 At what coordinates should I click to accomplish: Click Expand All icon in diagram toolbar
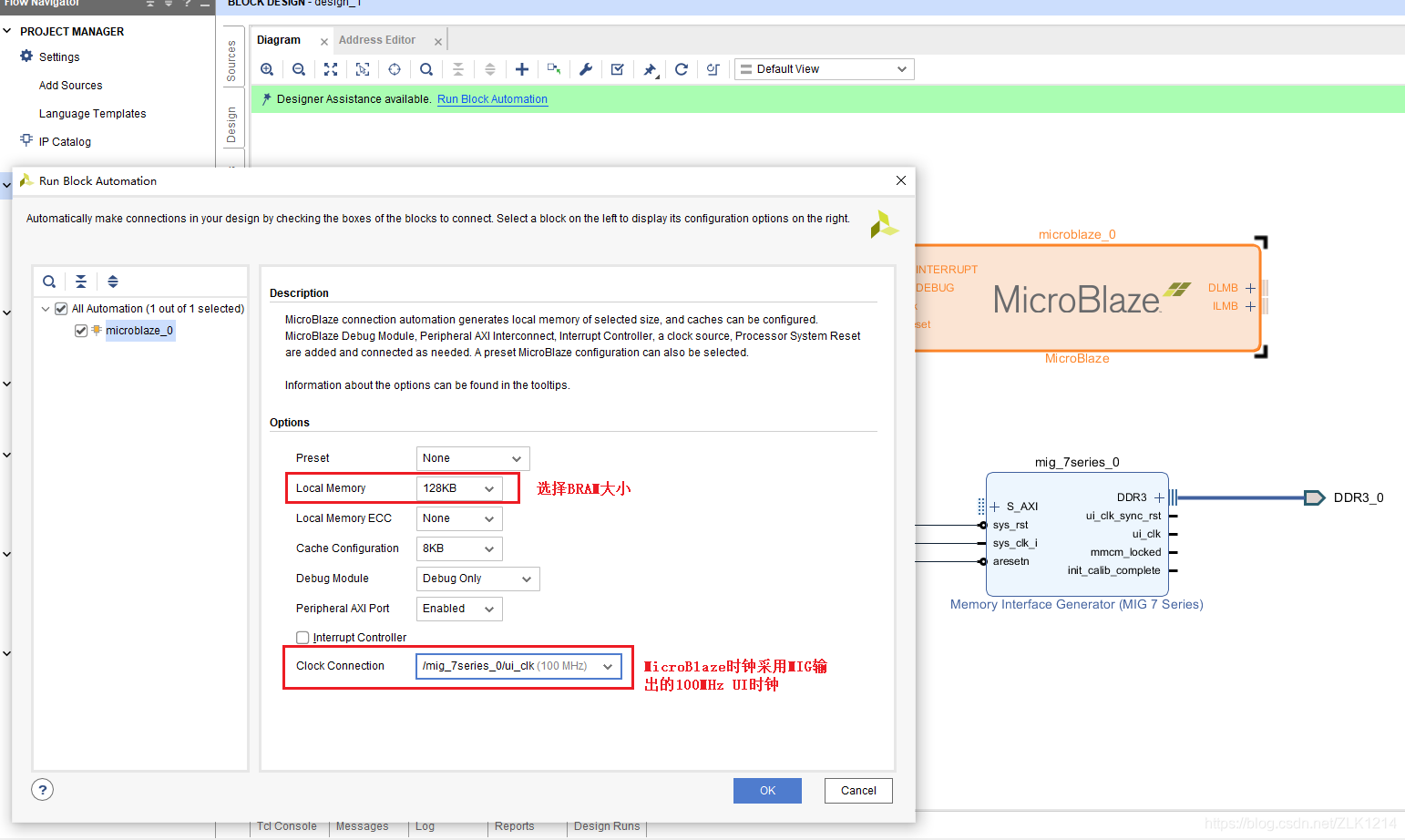[x=490, y=69]
